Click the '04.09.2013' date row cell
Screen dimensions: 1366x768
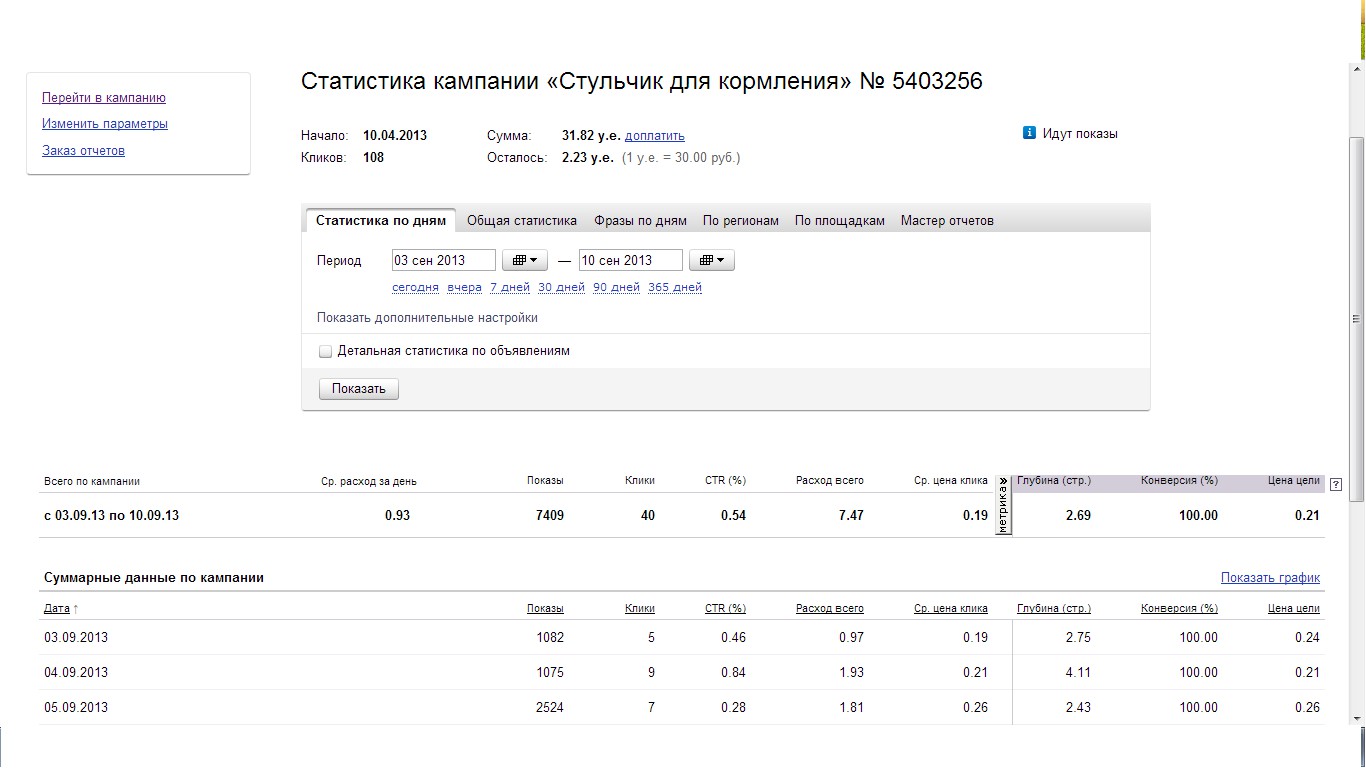76,673
